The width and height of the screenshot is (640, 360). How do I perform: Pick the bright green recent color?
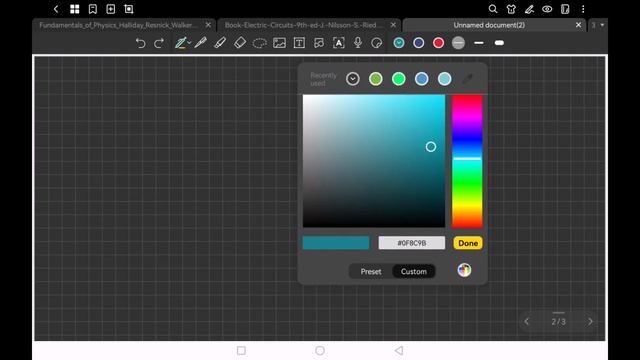399,79
